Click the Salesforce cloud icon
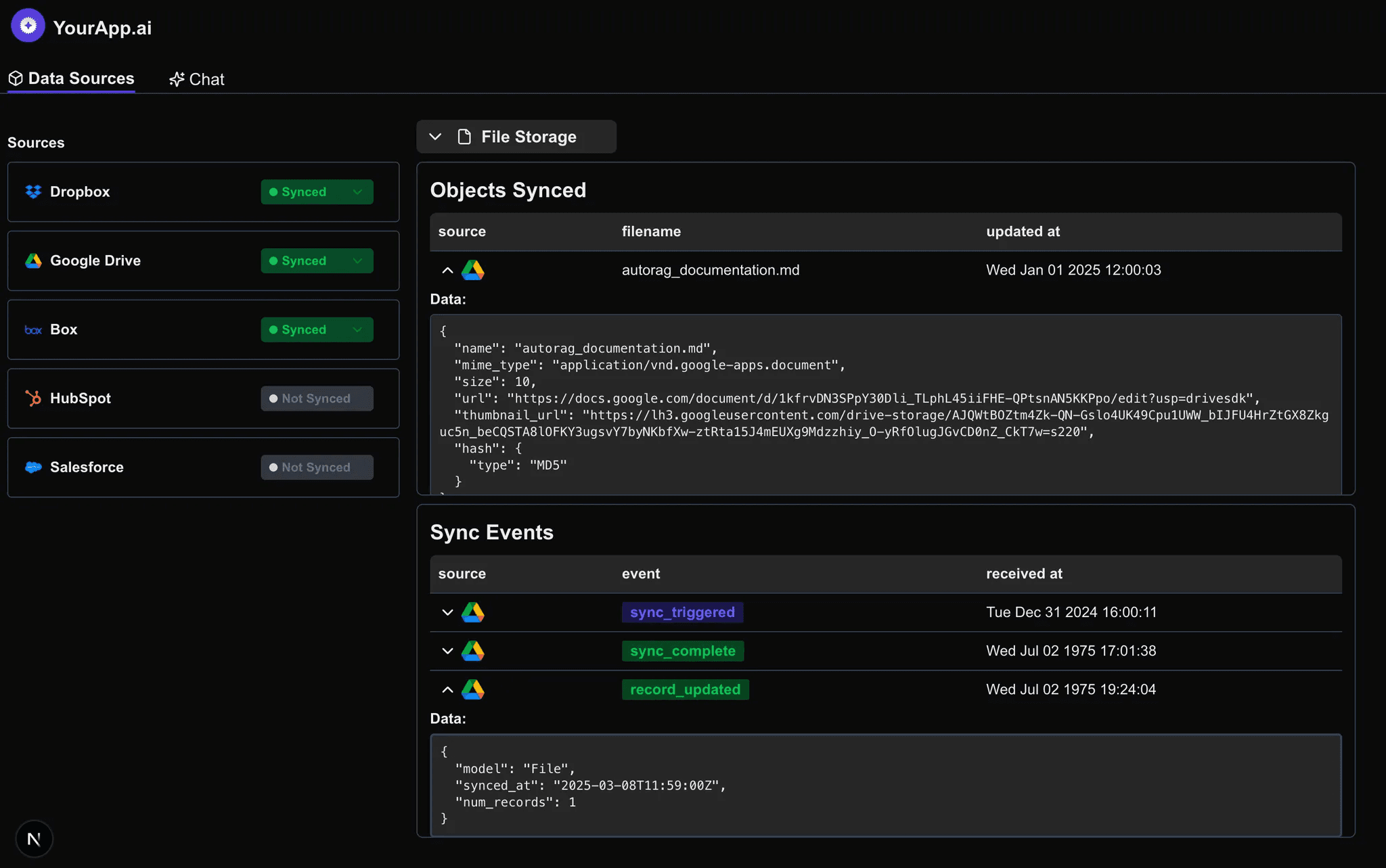 pyautogui.click(x=33, y=467)
